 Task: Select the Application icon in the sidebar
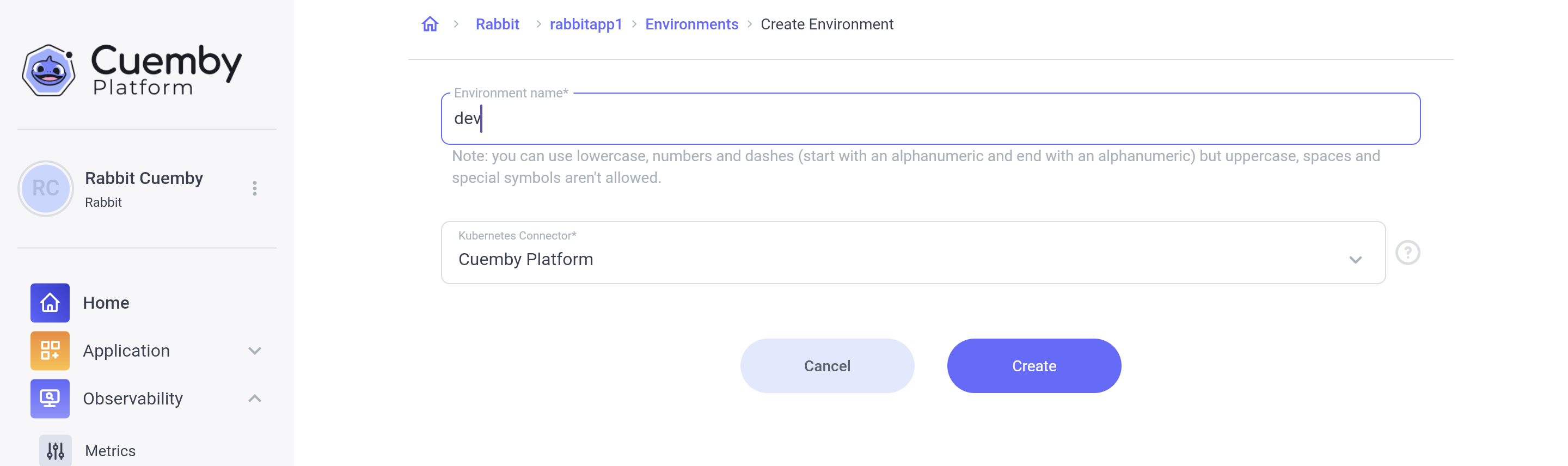tap(50, 351)
